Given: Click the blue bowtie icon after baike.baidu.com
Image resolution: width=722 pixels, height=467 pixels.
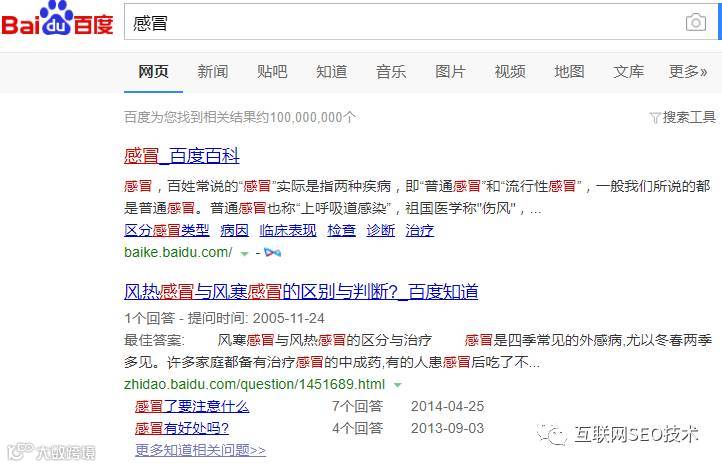Looking at the screenshot, I should (x=273, y=252).
